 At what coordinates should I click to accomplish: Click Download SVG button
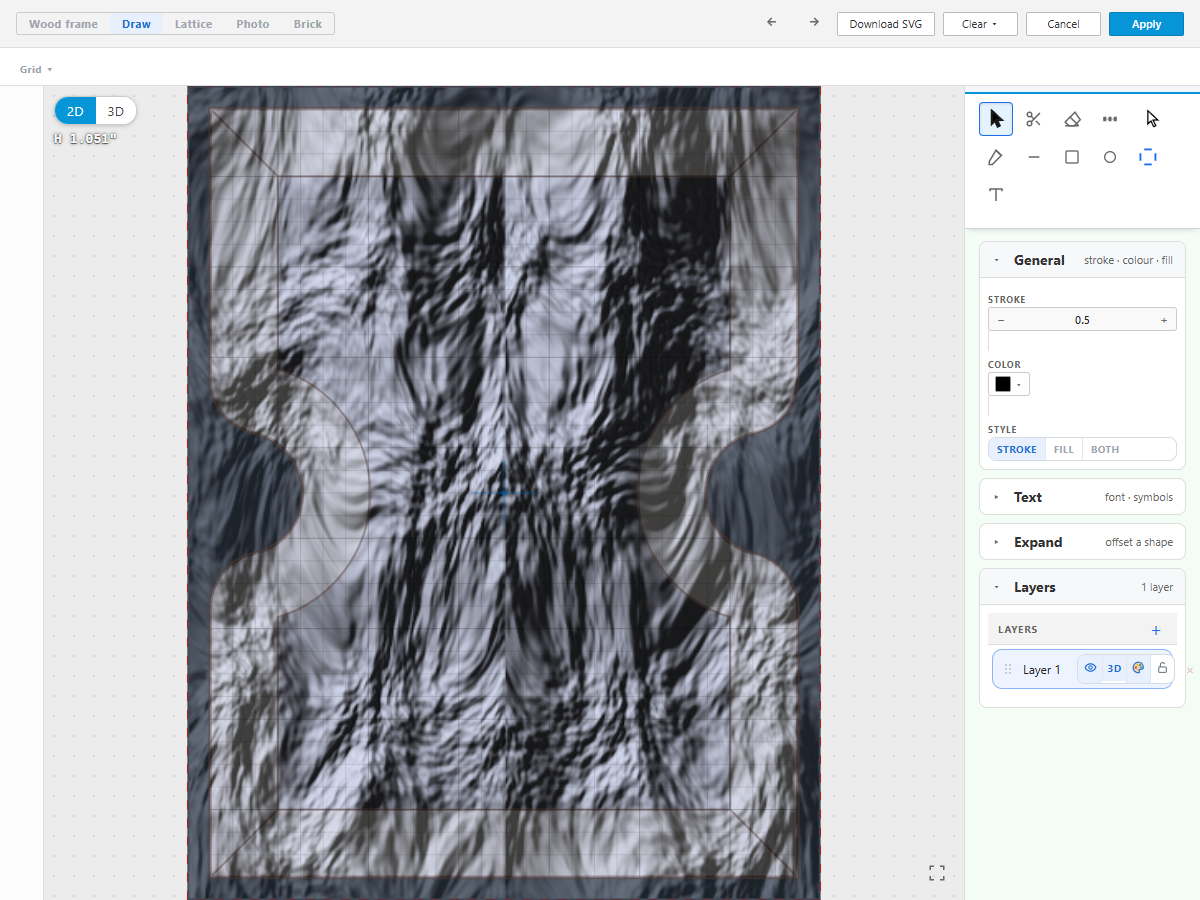coord(886,24)
